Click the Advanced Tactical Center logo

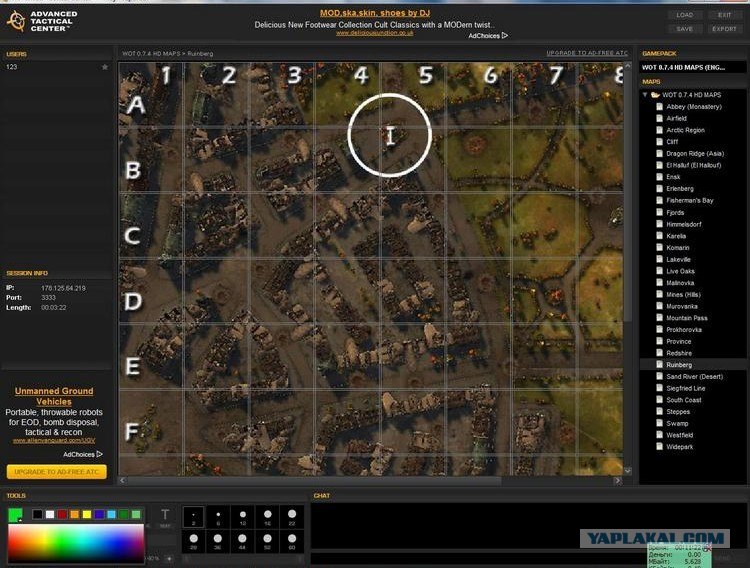click(x=41, y=21)
